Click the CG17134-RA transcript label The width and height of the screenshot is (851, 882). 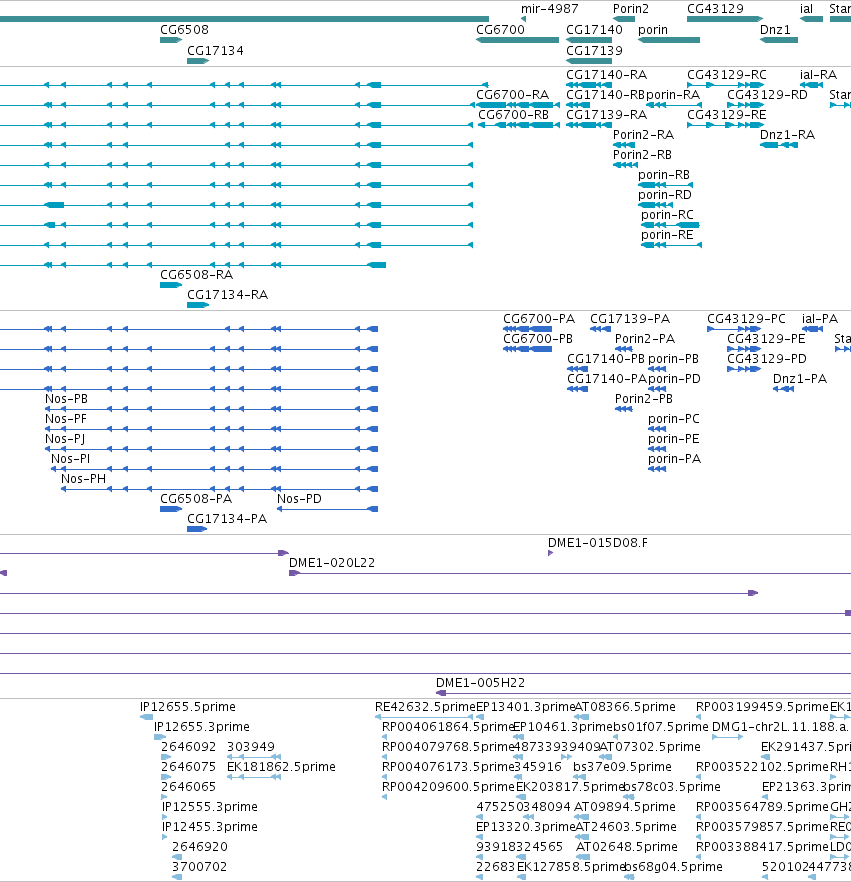(x=227, y=295)
